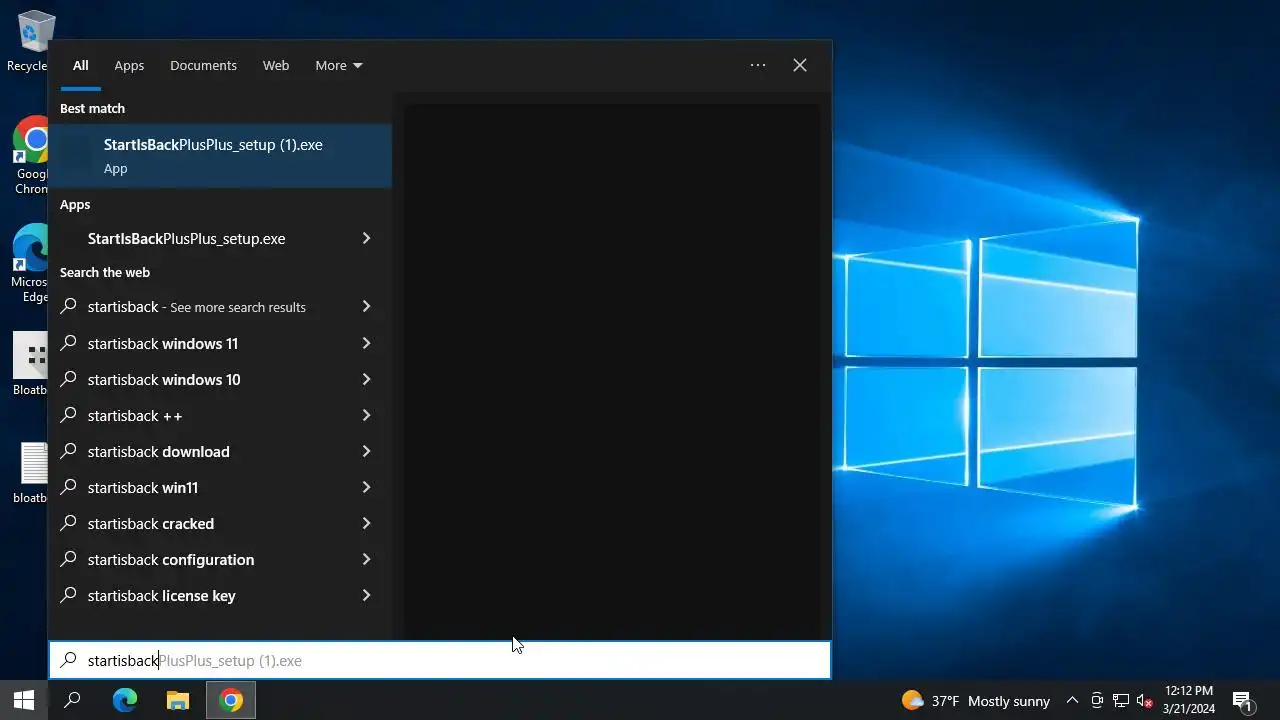This screenshot has height=720, width=1280.
Task: Open StartIsBackPlusPlus_setup.exe under Apps
Action: coord(202,239)
